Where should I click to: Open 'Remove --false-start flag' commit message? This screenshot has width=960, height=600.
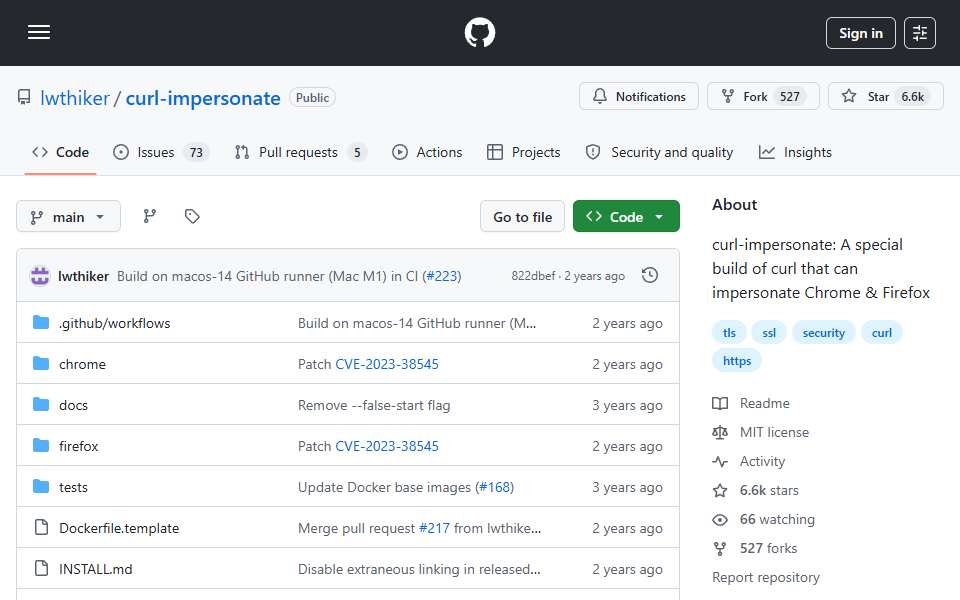[x=374, y=405]
